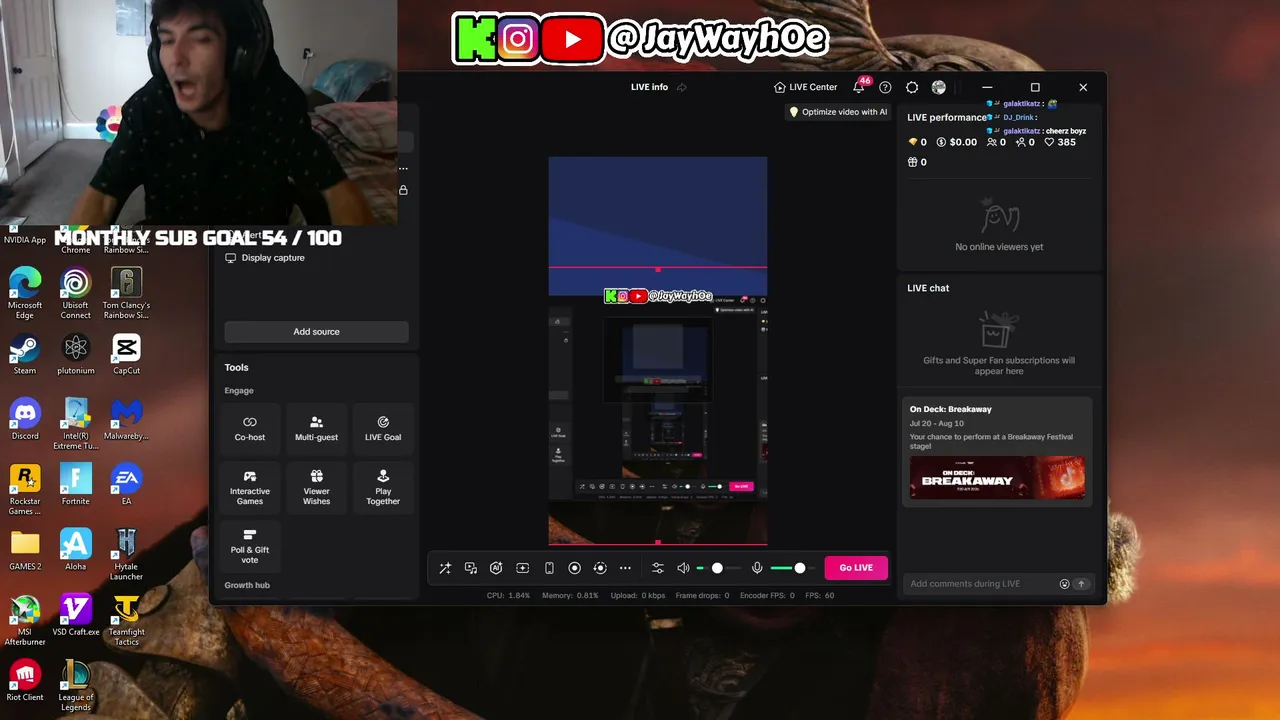The image size is (1280, 720).
Task: Click the likes count 385
Action: pyautogui.click(x=1060, y=142)
